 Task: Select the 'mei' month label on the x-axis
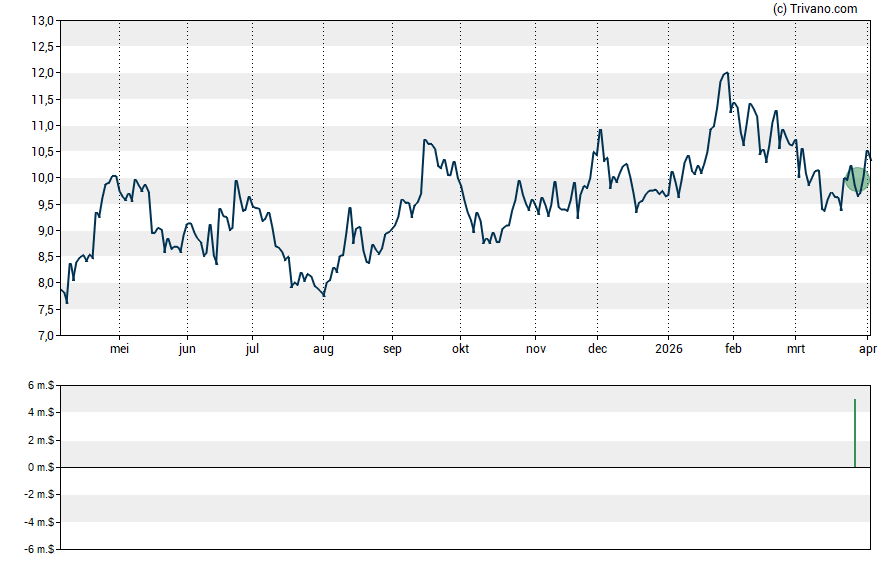[119, 349]
